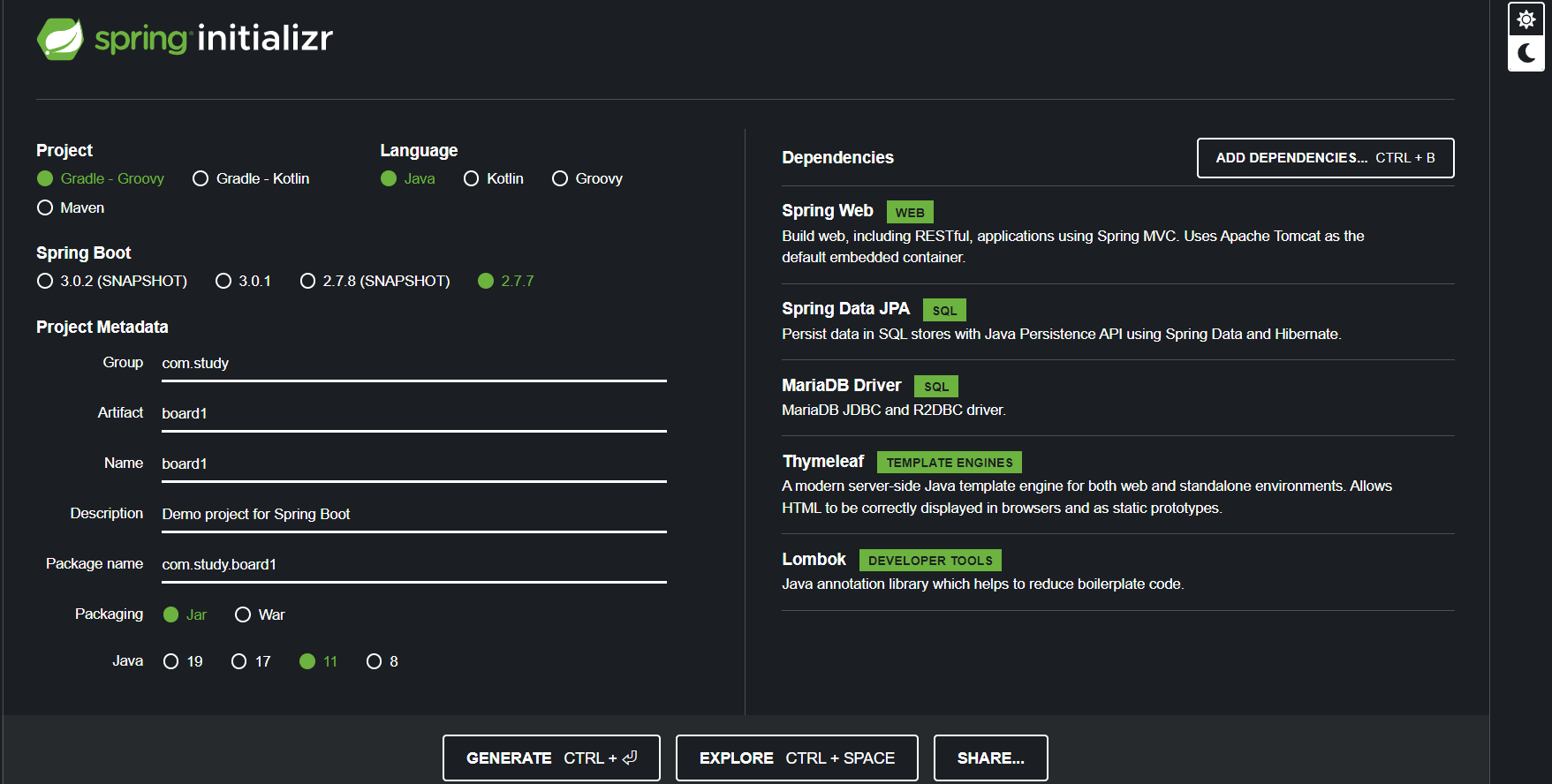Open the Share dialog
Viewport: 1552px width, 784px height.
click(991, 758)
